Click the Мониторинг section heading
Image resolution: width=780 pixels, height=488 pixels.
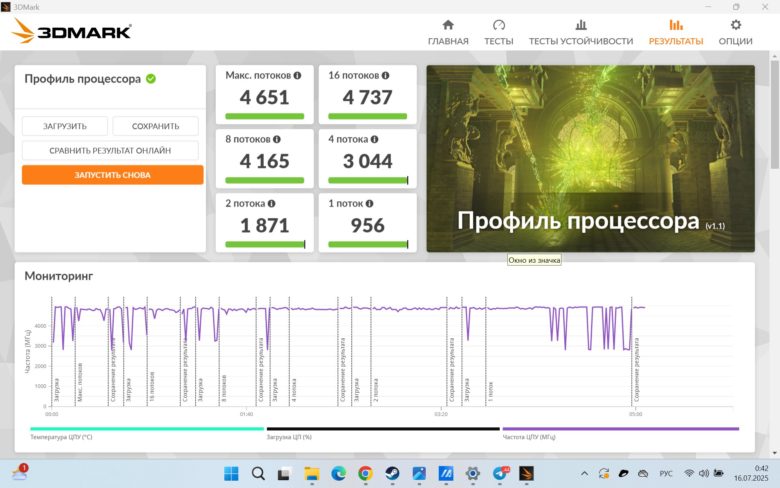coord(59,276)
